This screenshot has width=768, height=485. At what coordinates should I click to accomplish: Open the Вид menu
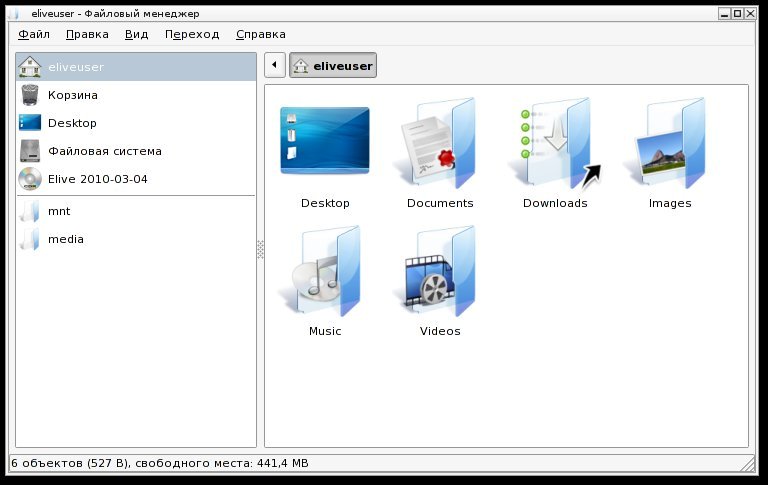click(x=136, y=34)
